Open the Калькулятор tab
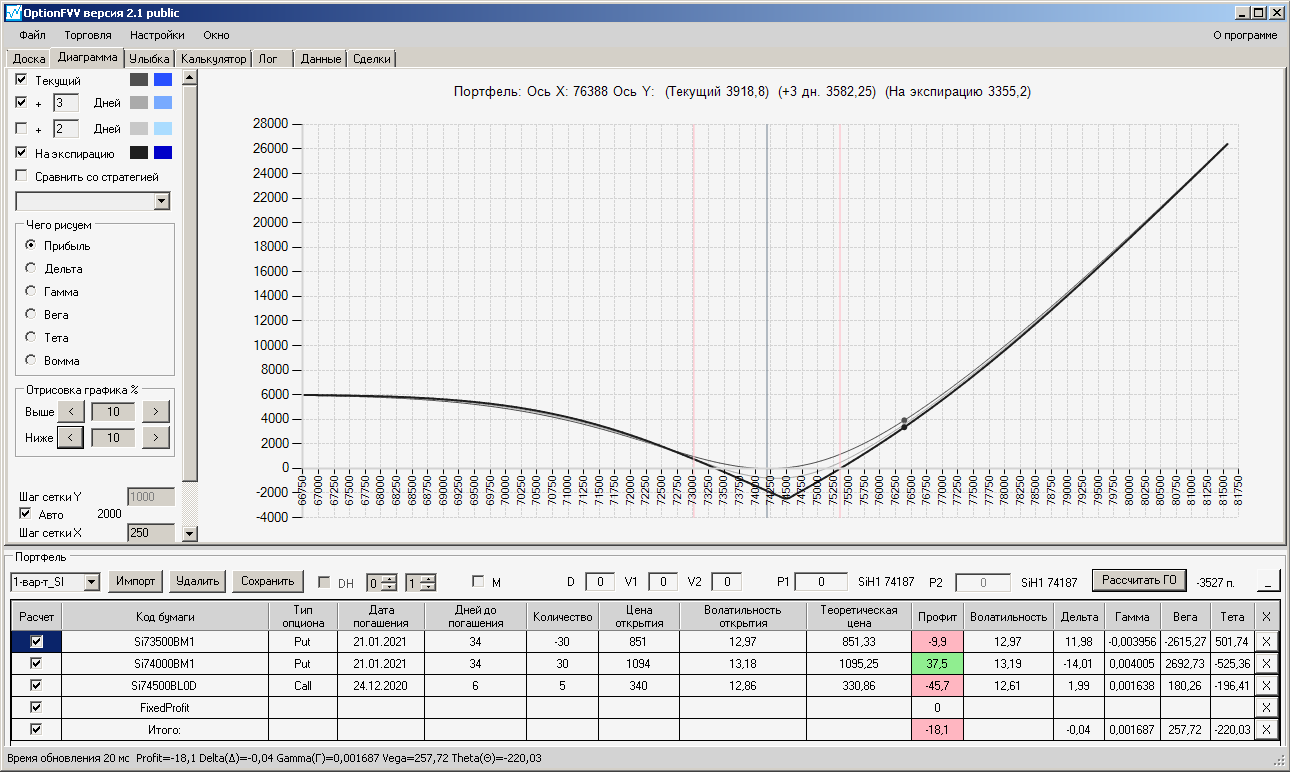This screenshot has height=772, width=1290. (213, 59)
